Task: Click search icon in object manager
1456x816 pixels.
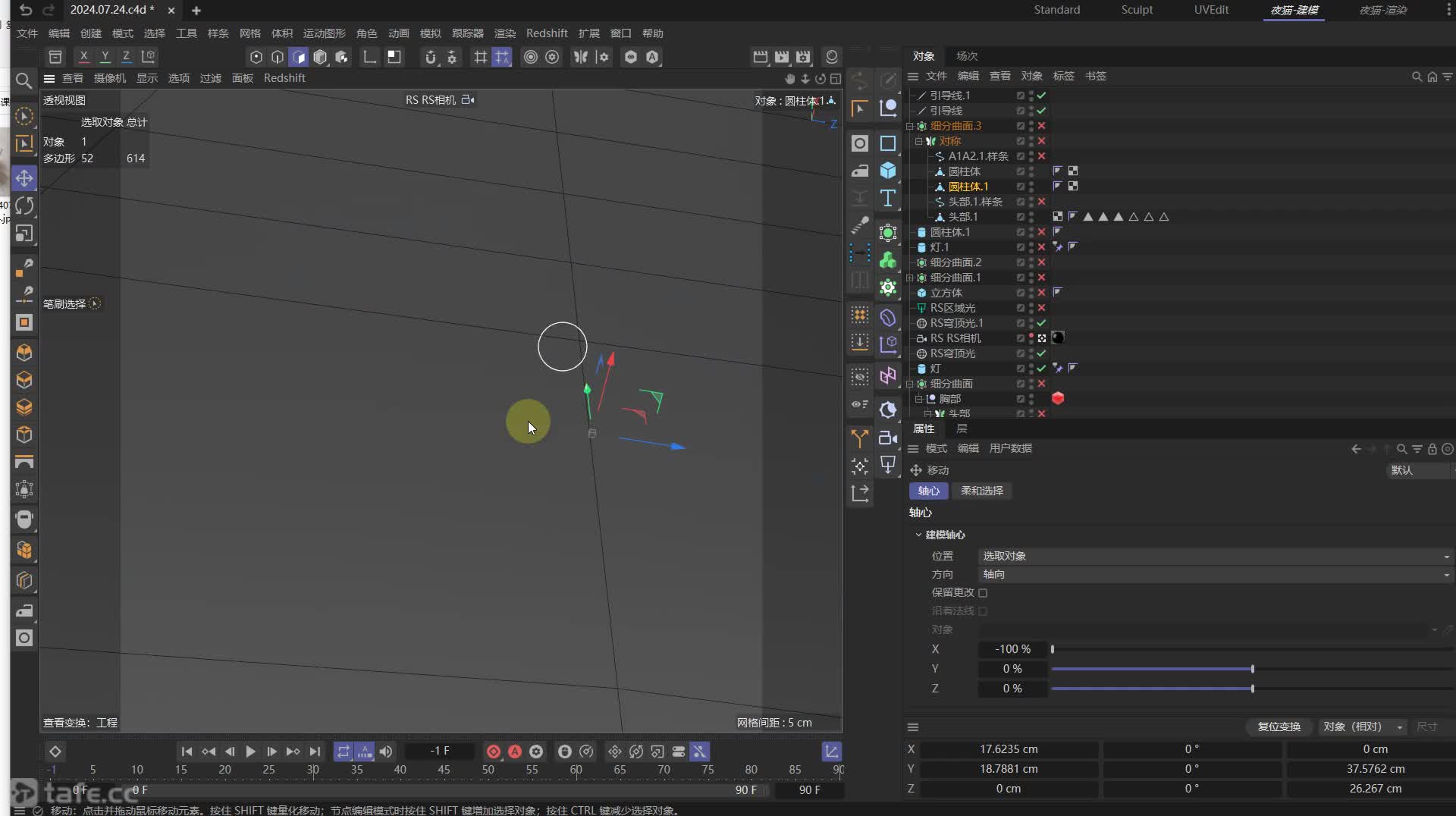Action: [x=1417, y=77]
